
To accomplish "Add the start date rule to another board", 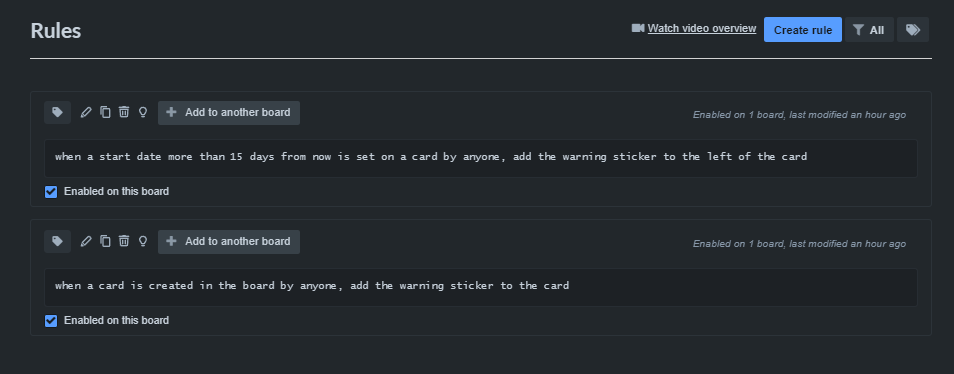I will point(229,113).
